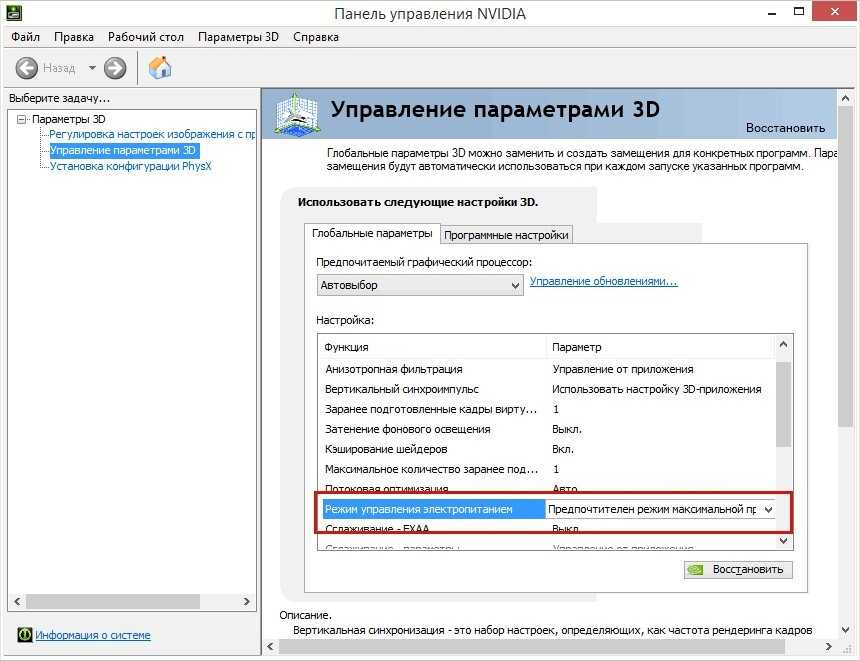Open the Back history dropdown arrow
Viewport: 860px width, 661px height.
[x=92, y=68]
